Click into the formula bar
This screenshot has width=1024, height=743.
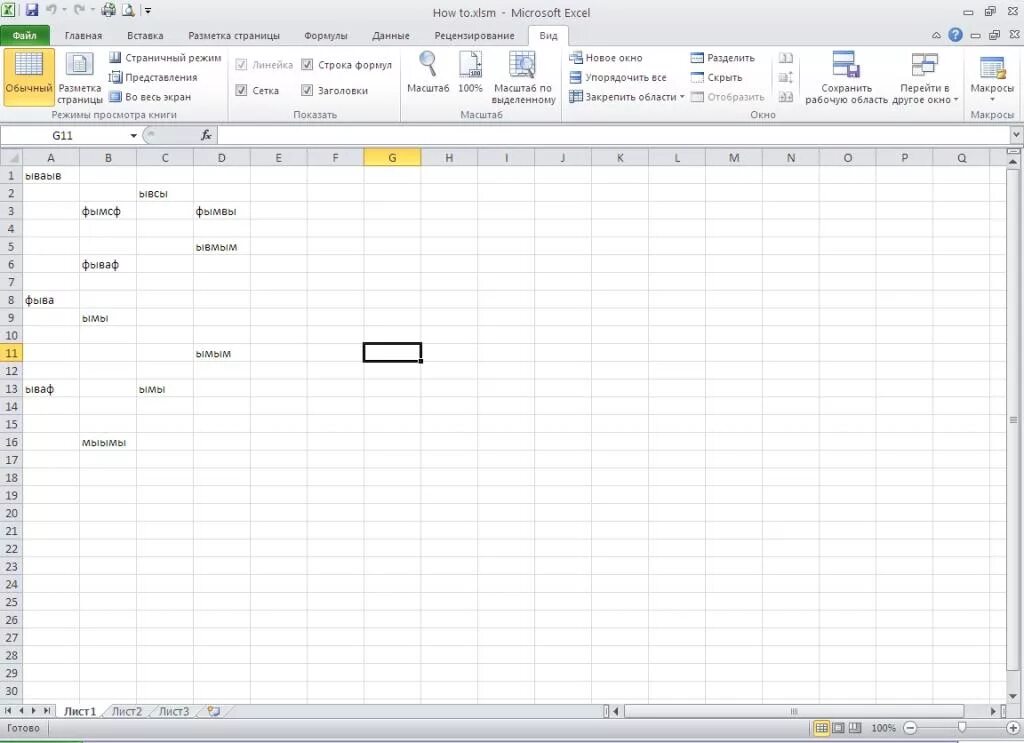coord(613,136)
